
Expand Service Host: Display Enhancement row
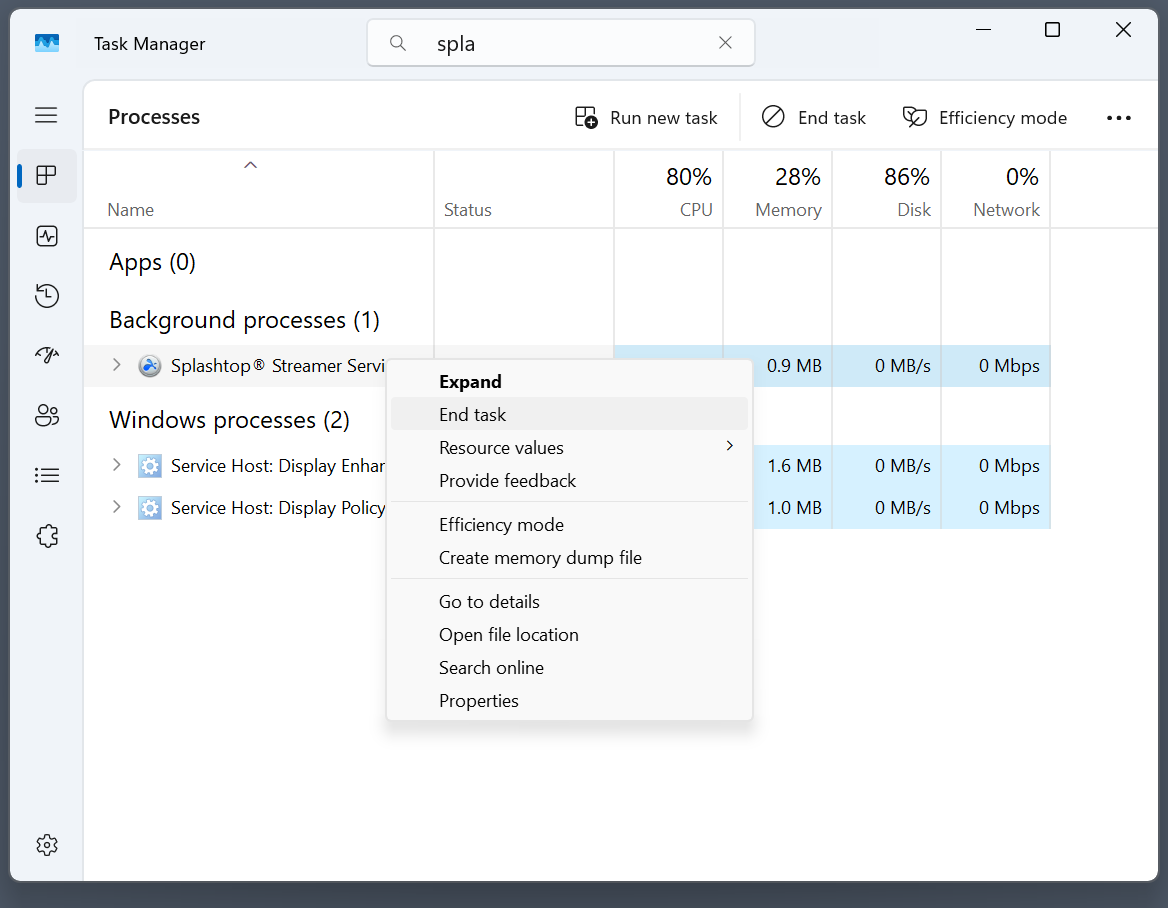117,466
